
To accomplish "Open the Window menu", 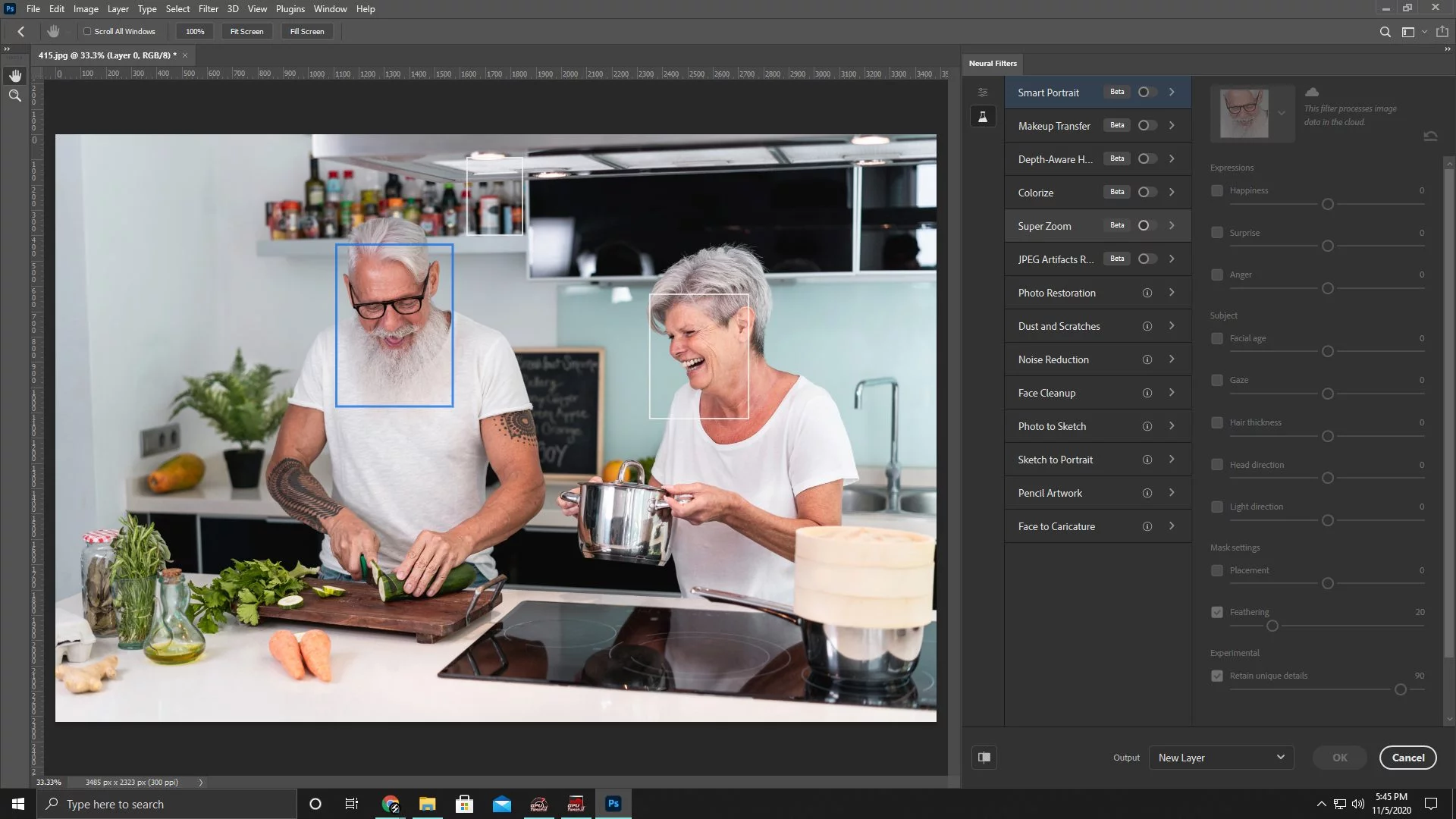I will tap(331, 9).
